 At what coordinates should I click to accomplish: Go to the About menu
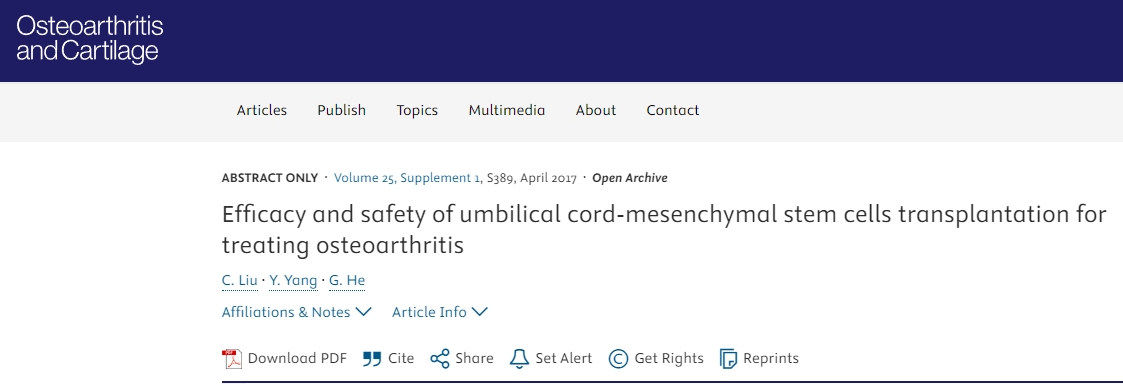pyautogui.click(x=596, y=110)
